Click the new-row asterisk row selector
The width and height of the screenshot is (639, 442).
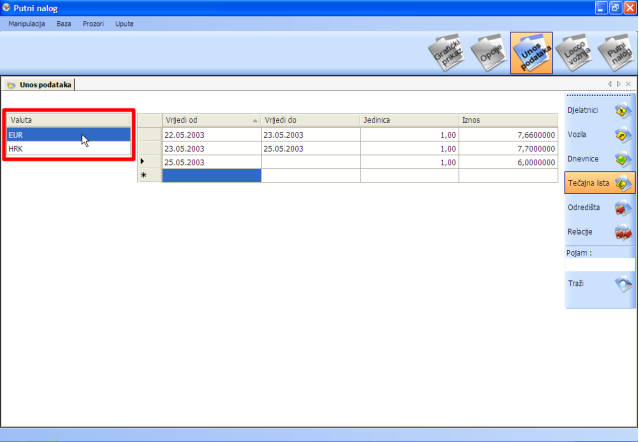[x=150, y=176]
